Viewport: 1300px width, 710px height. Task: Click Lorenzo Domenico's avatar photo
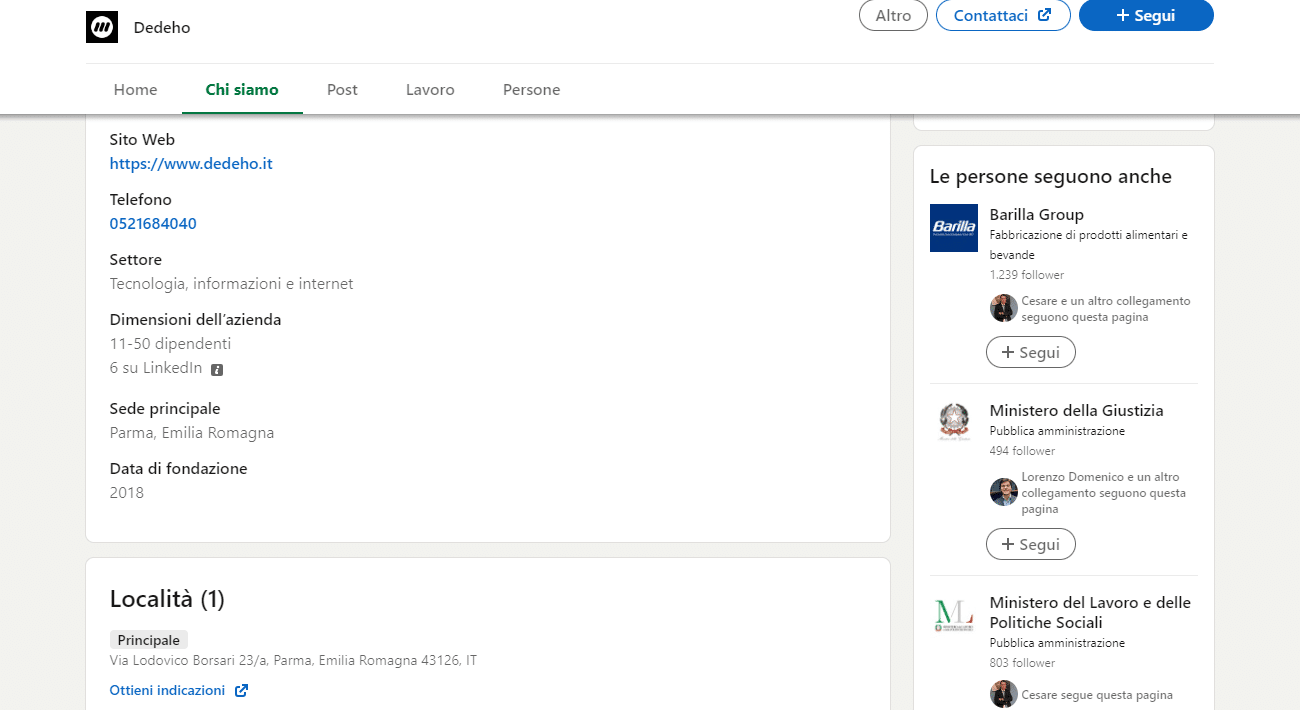pyautogui.click(x=1004, y=492)
